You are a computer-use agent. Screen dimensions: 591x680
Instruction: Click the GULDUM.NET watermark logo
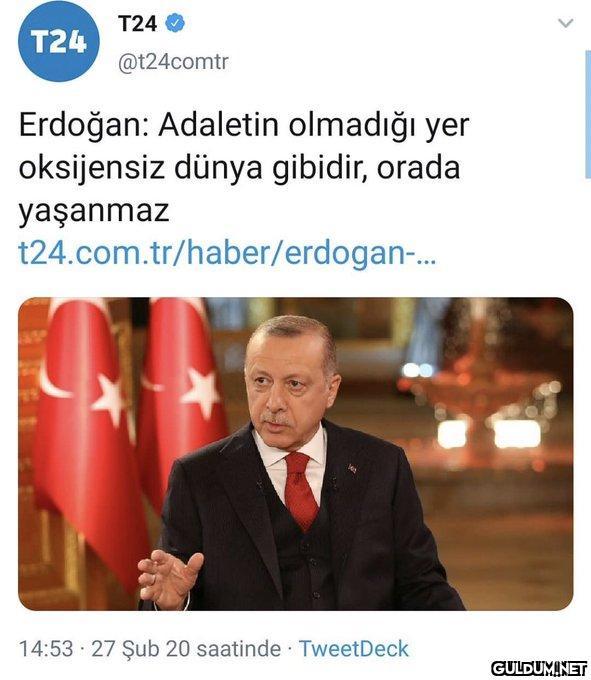539,668
